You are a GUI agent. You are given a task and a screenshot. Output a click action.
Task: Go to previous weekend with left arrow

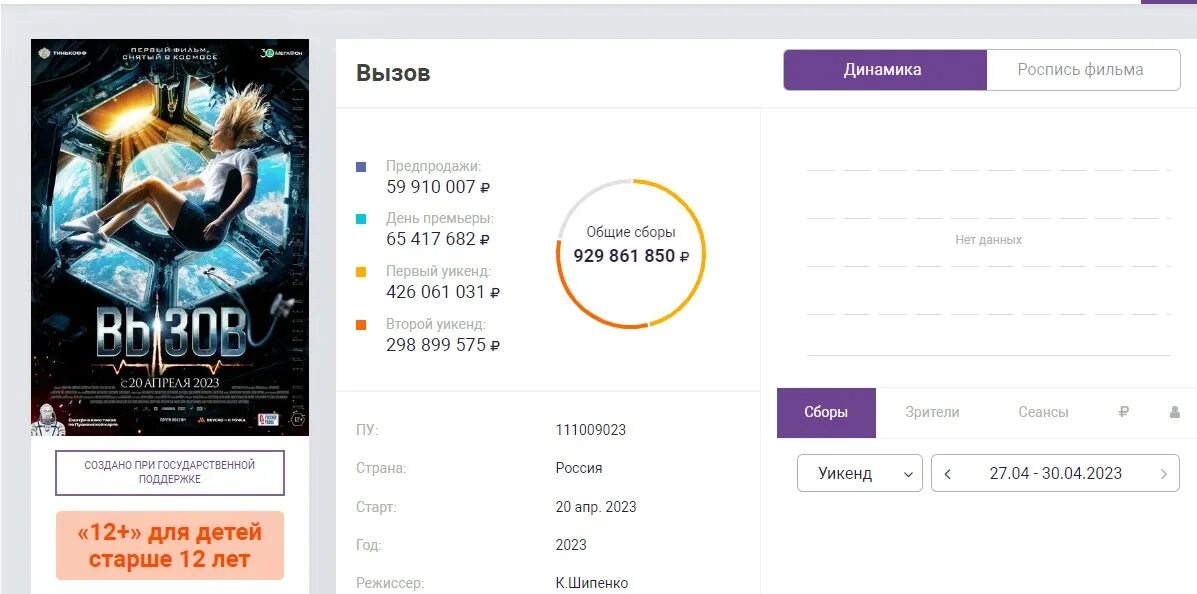pyautogui.click(x=947, y=474)
